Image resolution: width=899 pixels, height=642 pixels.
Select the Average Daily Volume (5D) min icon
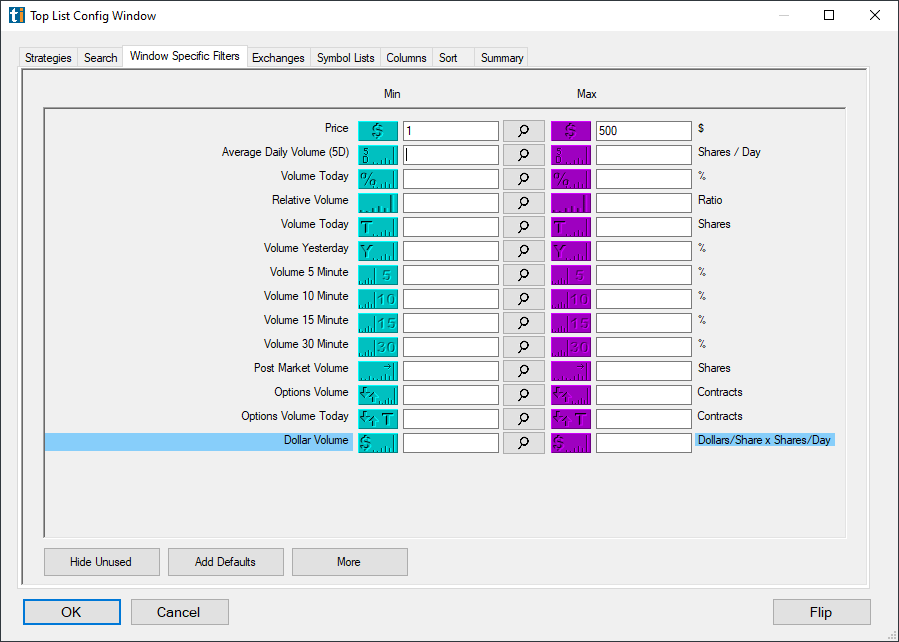(377, 154)
